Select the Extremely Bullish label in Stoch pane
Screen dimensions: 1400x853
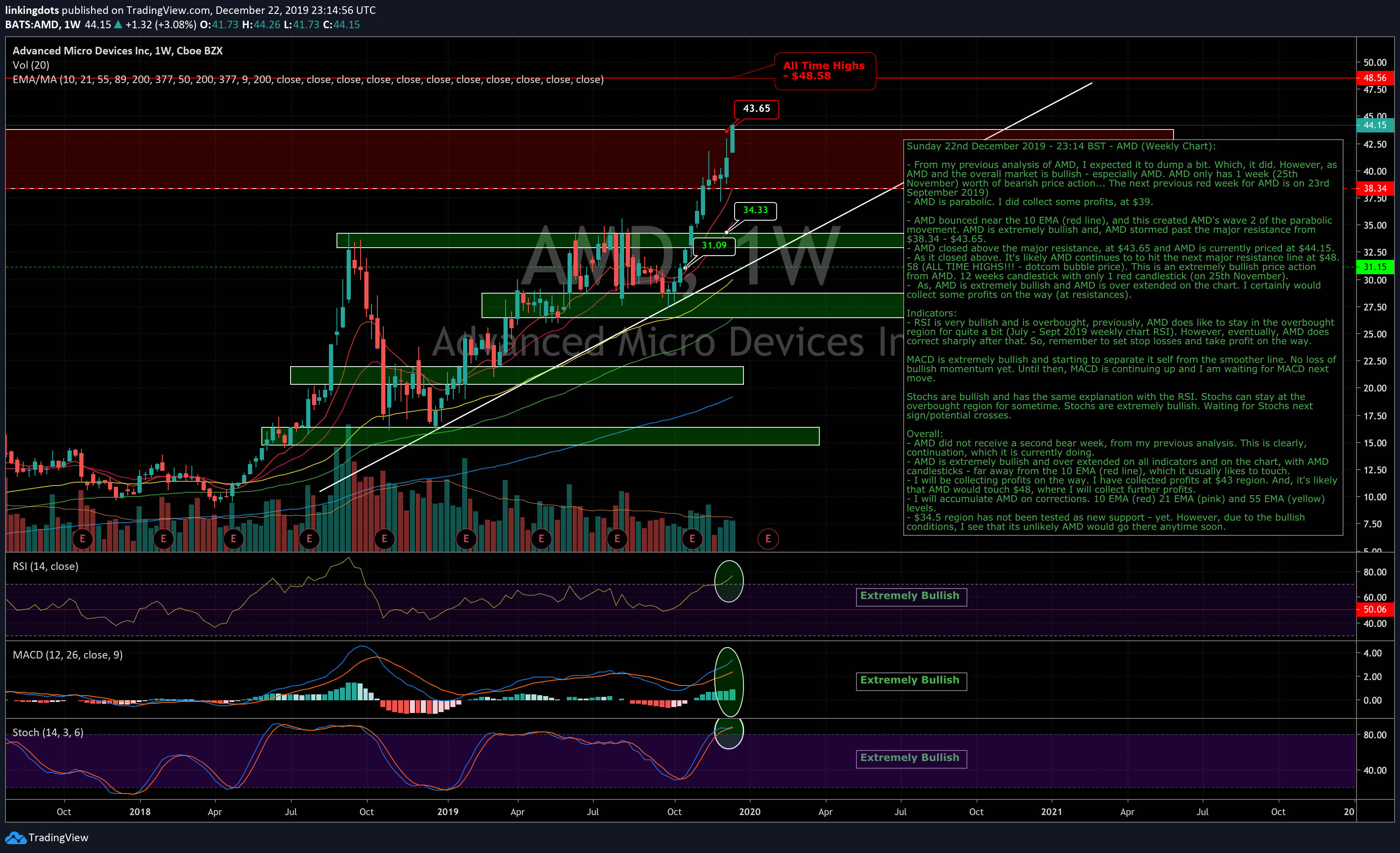click(x=911, y=758)
